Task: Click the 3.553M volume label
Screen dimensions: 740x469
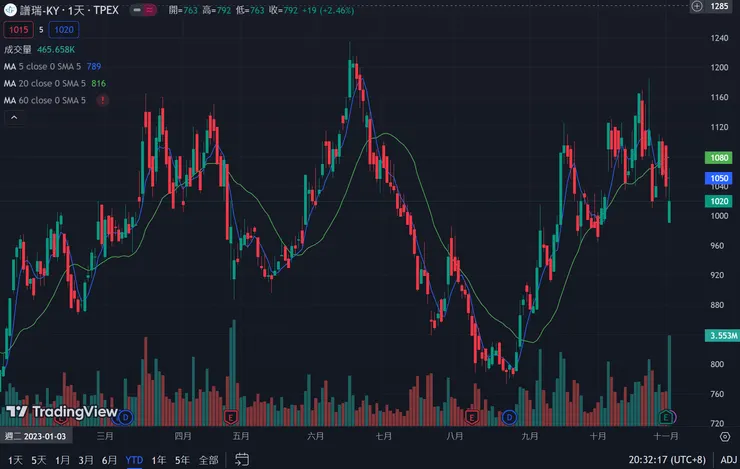Action: tap(722, 335)
